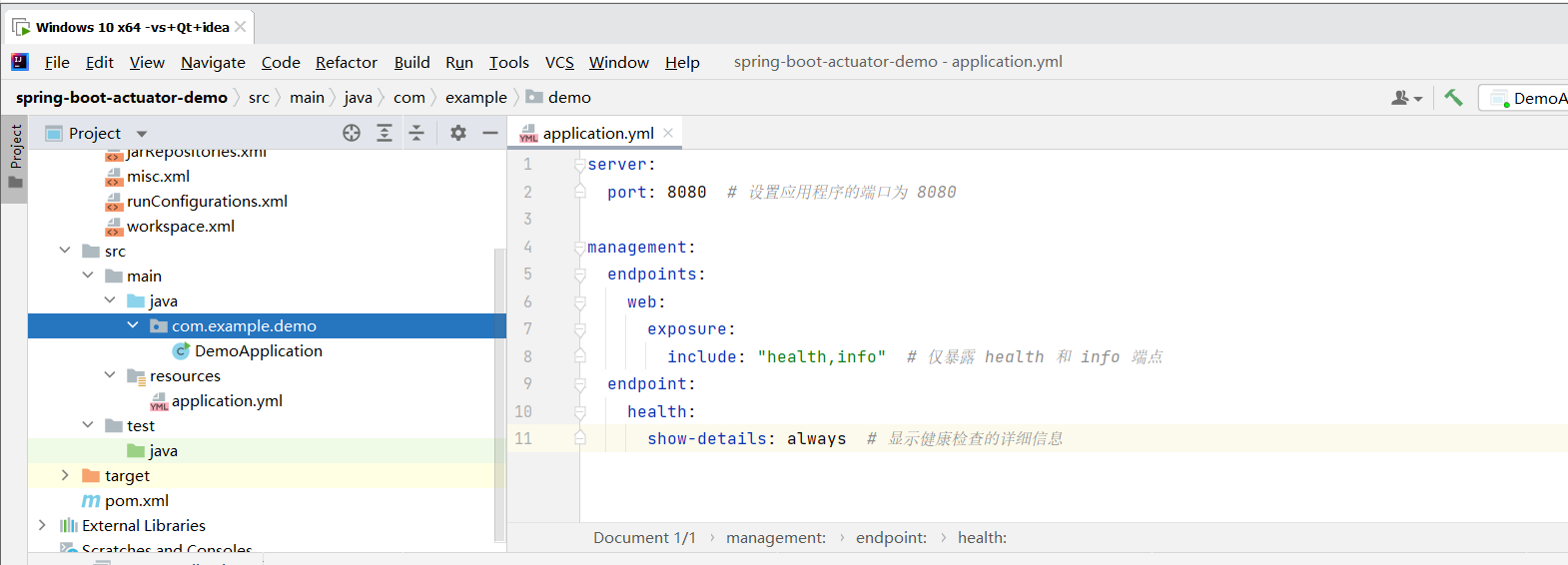Click the Build project hammer icon

pyautogui.click(x=1453, y=98)
